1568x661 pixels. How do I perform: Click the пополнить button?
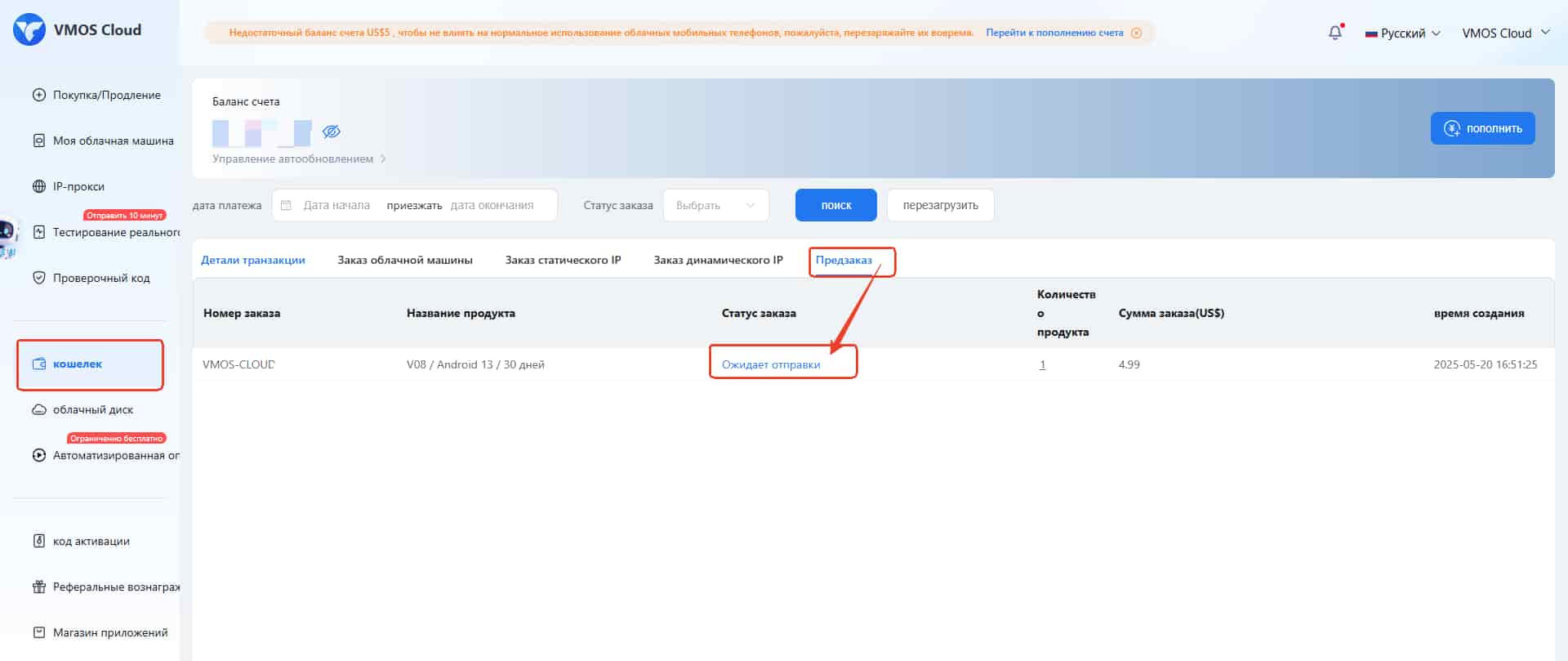(x=1482, y=128)
